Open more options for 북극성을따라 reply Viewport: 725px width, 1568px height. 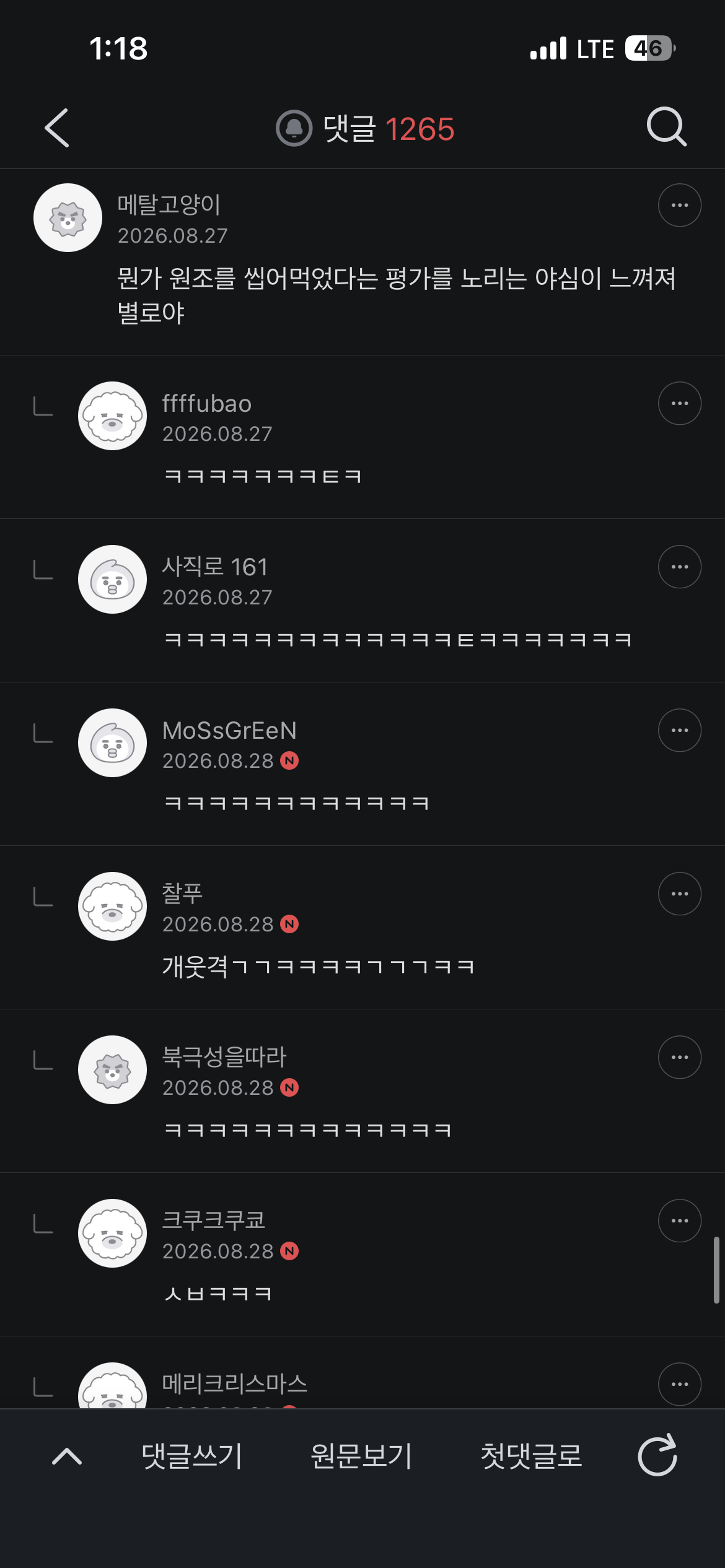(680, 1057)
